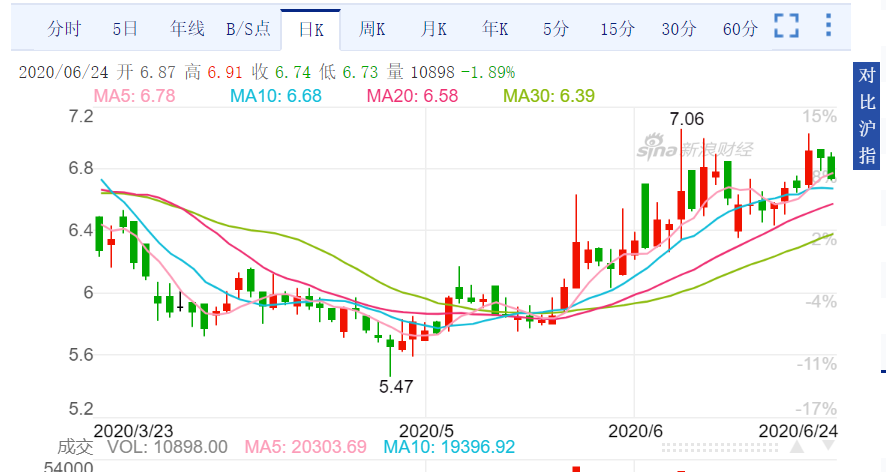Click the up triangle on the volume panel
Screen dimensions: 886x472
click(x=797, y=447)
